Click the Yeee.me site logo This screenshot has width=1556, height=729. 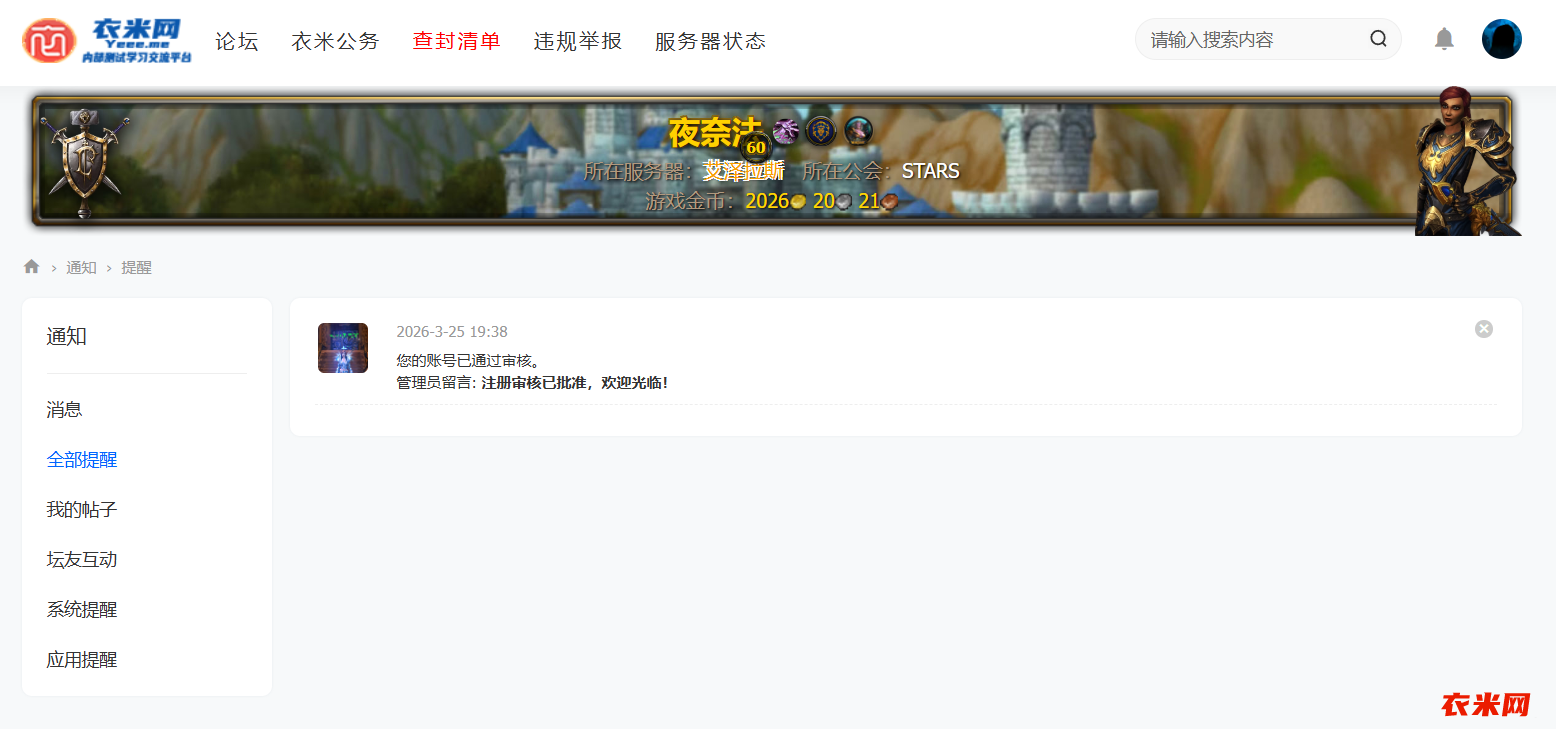[x=107, y=41]
